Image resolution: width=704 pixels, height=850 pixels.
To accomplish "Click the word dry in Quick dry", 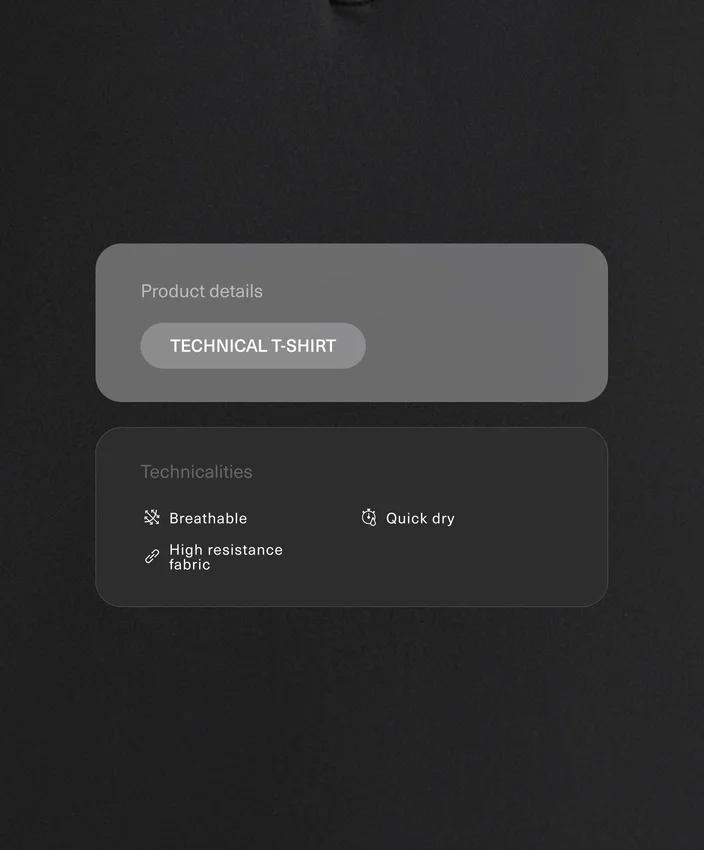I will click(x=443, y=519).
